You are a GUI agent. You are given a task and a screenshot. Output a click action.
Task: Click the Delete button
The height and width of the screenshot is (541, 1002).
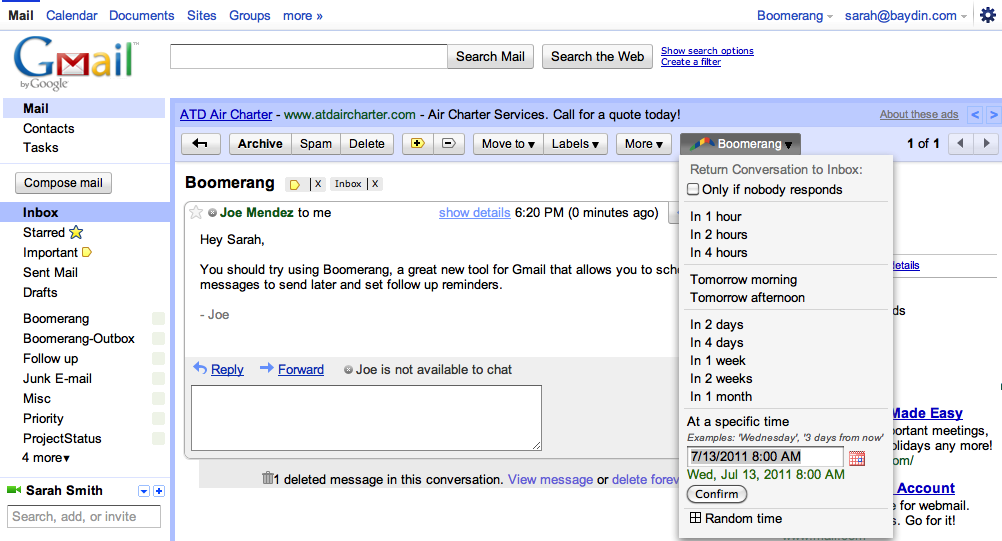click(x=367, y=144)
